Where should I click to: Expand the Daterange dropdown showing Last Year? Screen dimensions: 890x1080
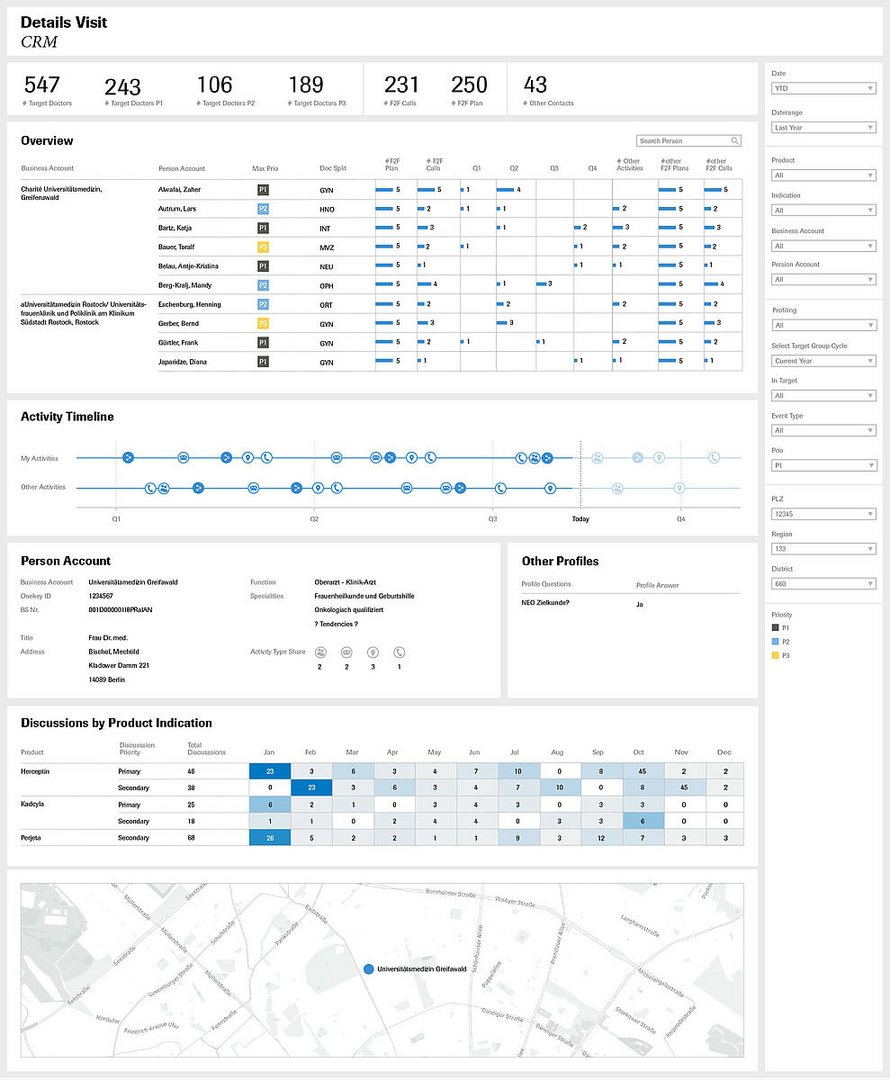(823, 128)
